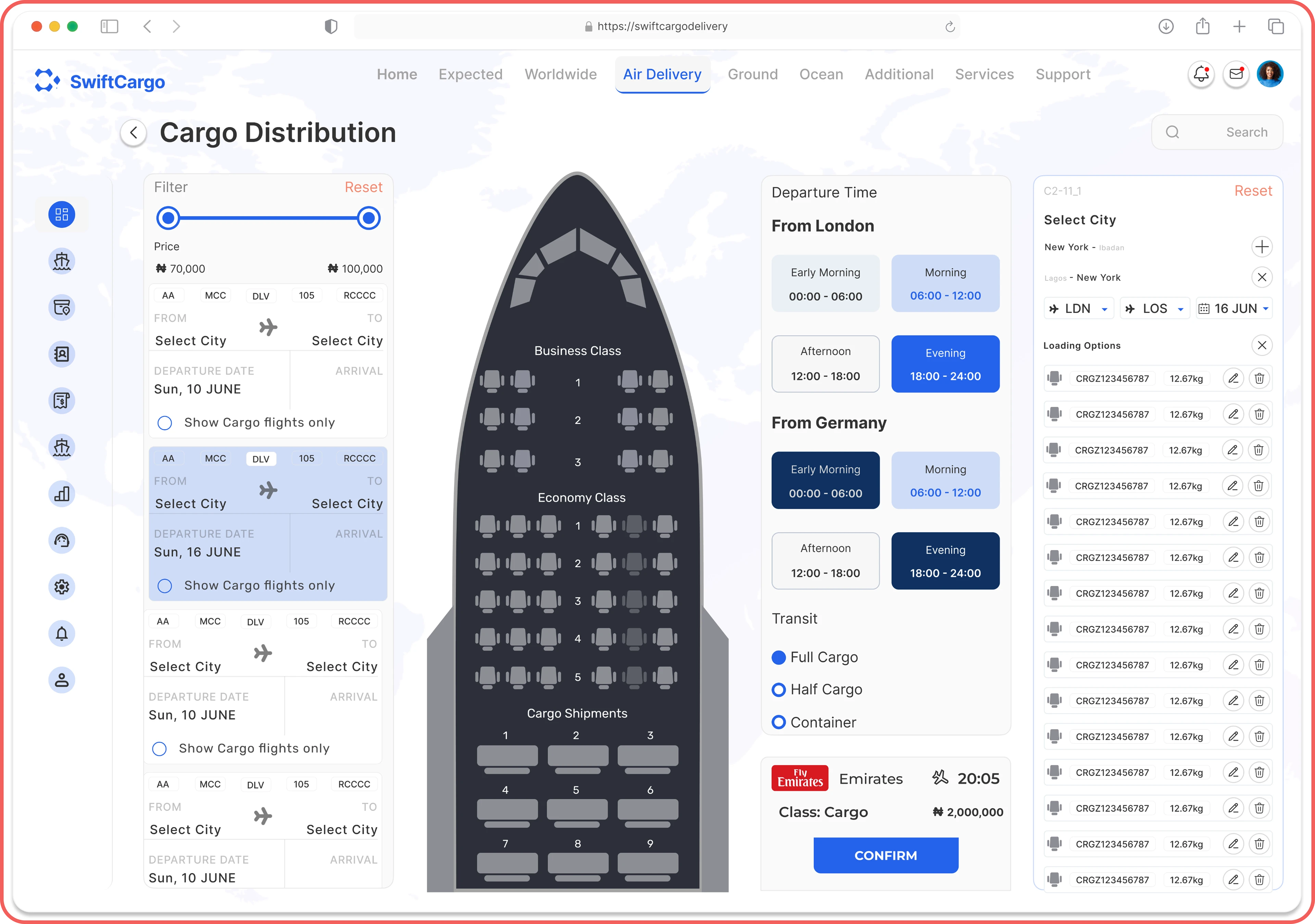Switch to the Ground tab
The image size is (1315, 924).
752,74
